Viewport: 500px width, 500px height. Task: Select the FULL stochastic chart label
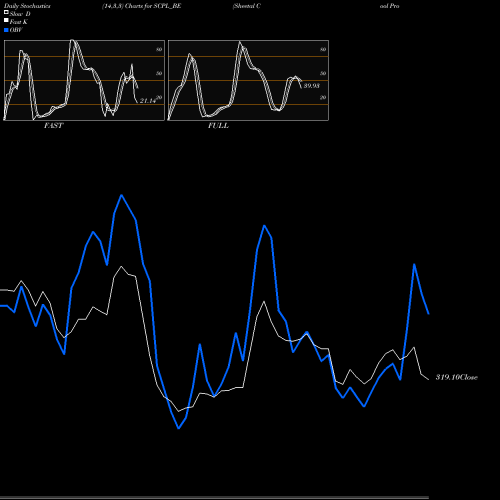218,125
